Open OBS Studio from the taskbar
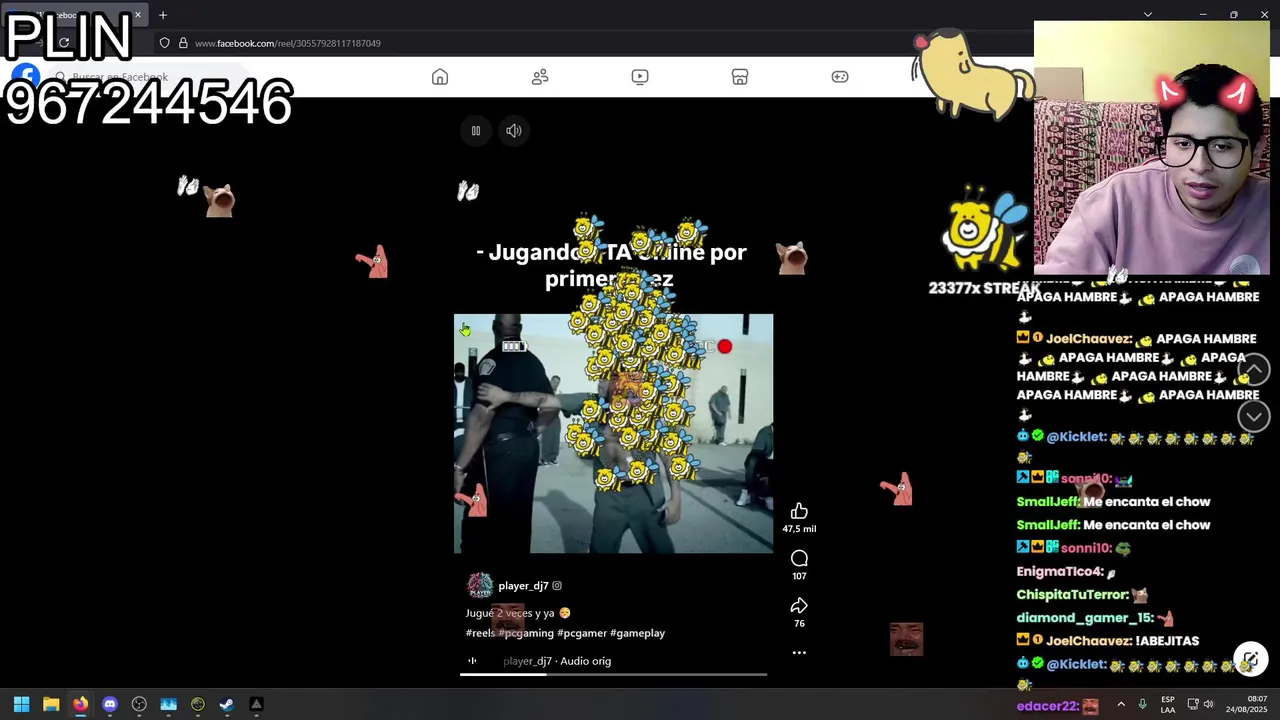1280x720 pixels. coord(139,704)
